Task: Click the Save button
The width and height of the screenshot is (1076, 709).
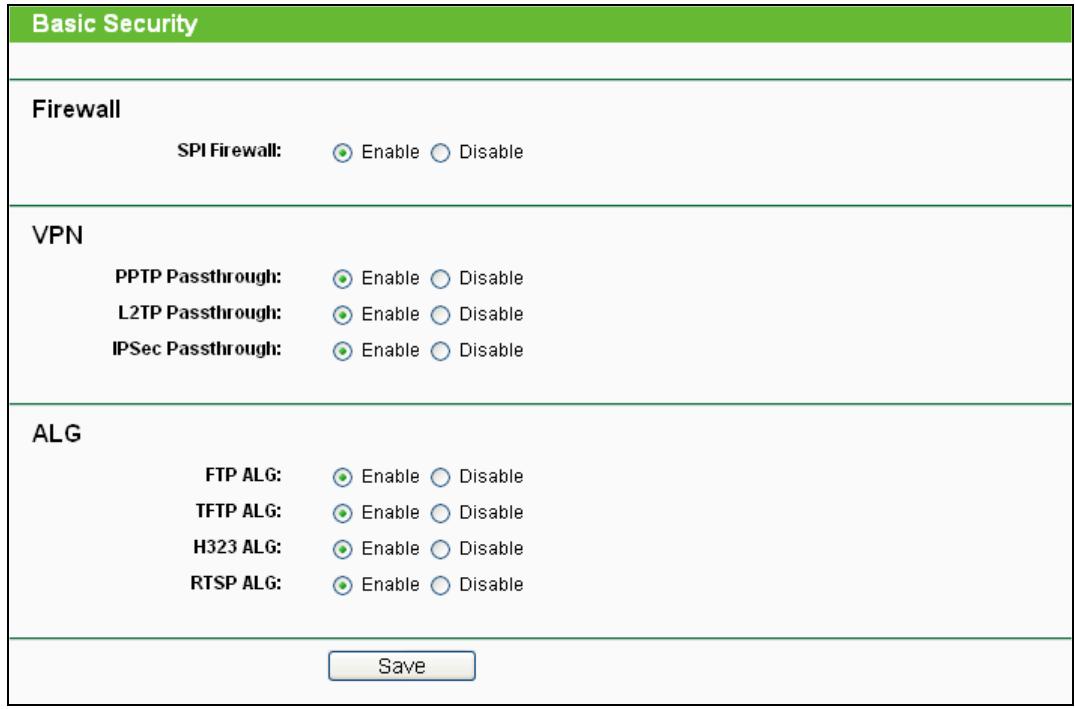Action: click(x=401, y=666)
